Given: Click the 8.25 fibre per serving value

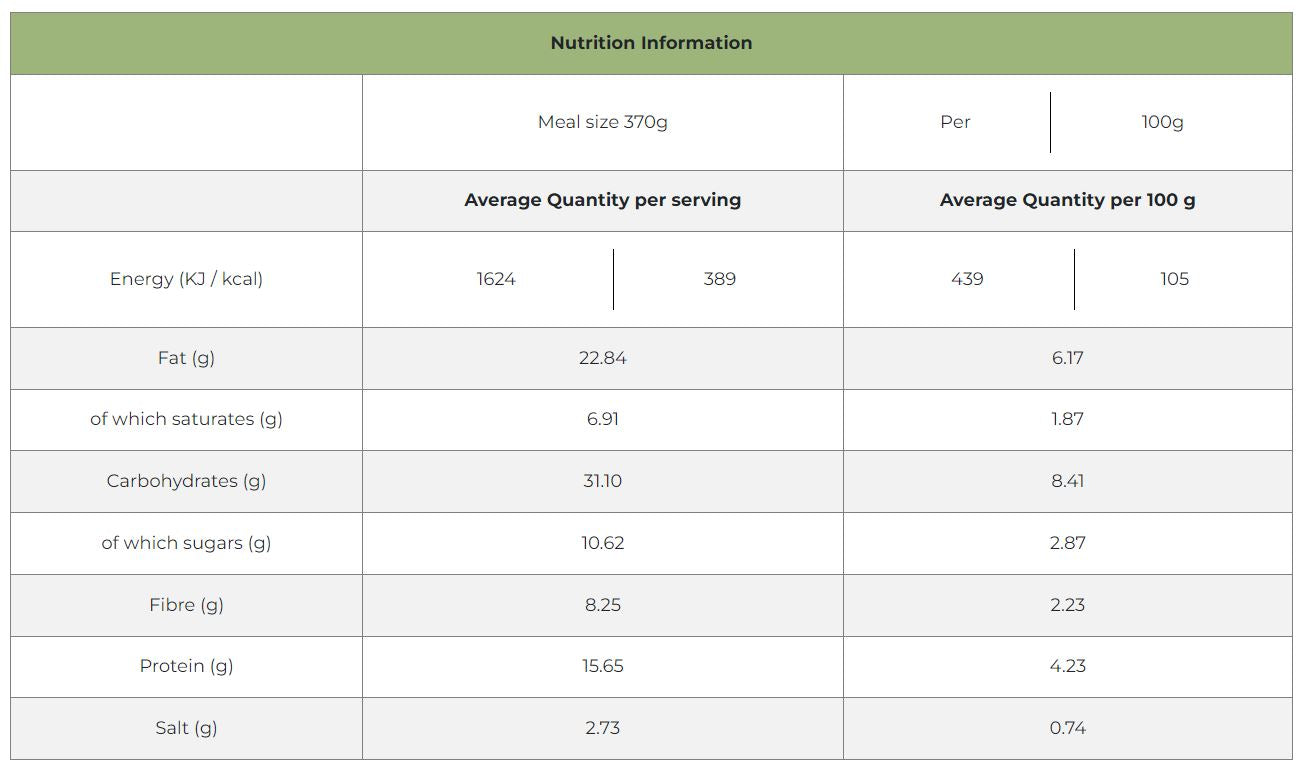Looking at the screenshot, I should (602, 605).
